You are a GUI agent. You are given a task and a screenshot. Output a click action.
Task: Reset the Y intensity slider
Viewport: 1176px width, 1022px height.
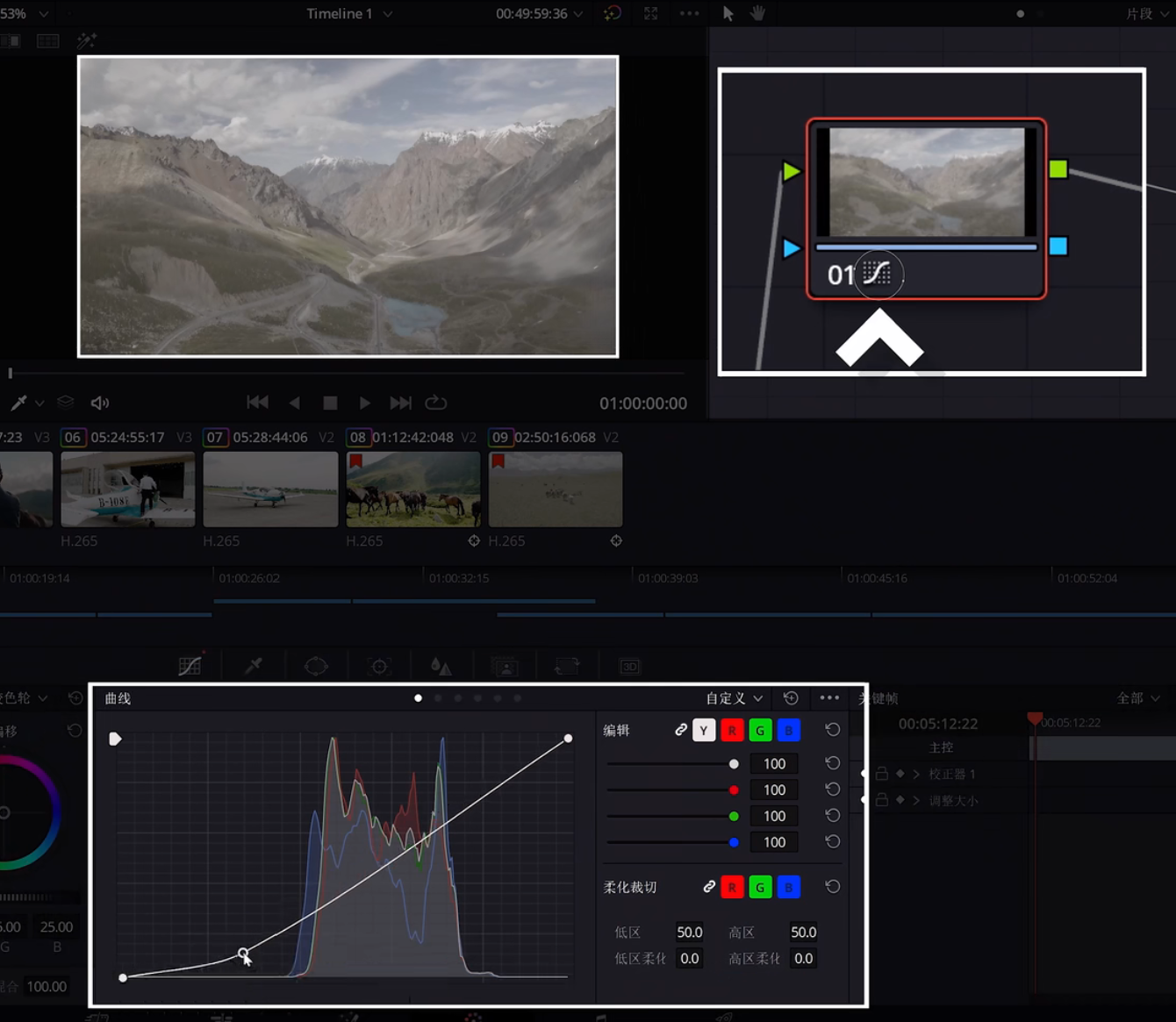click(833, 763)
